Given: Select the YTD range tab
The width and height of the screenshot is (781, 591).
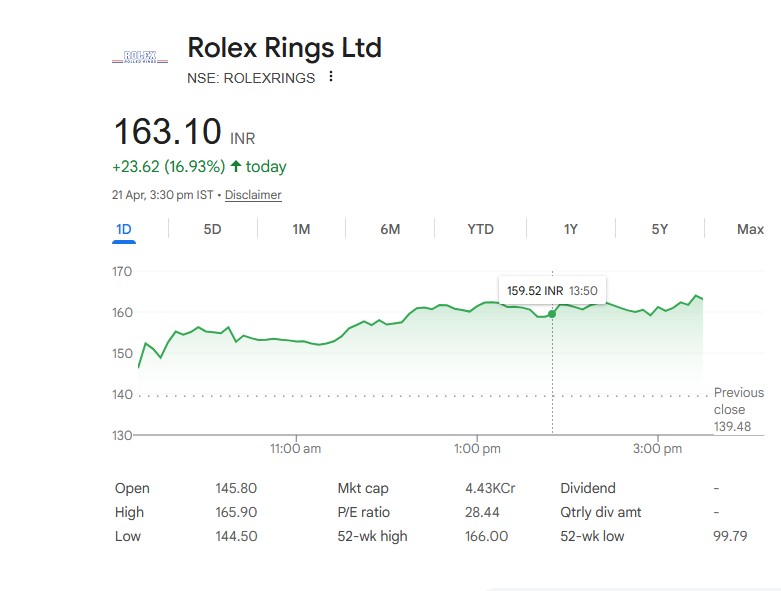Looking at the screenshot, I should [480, 229].
